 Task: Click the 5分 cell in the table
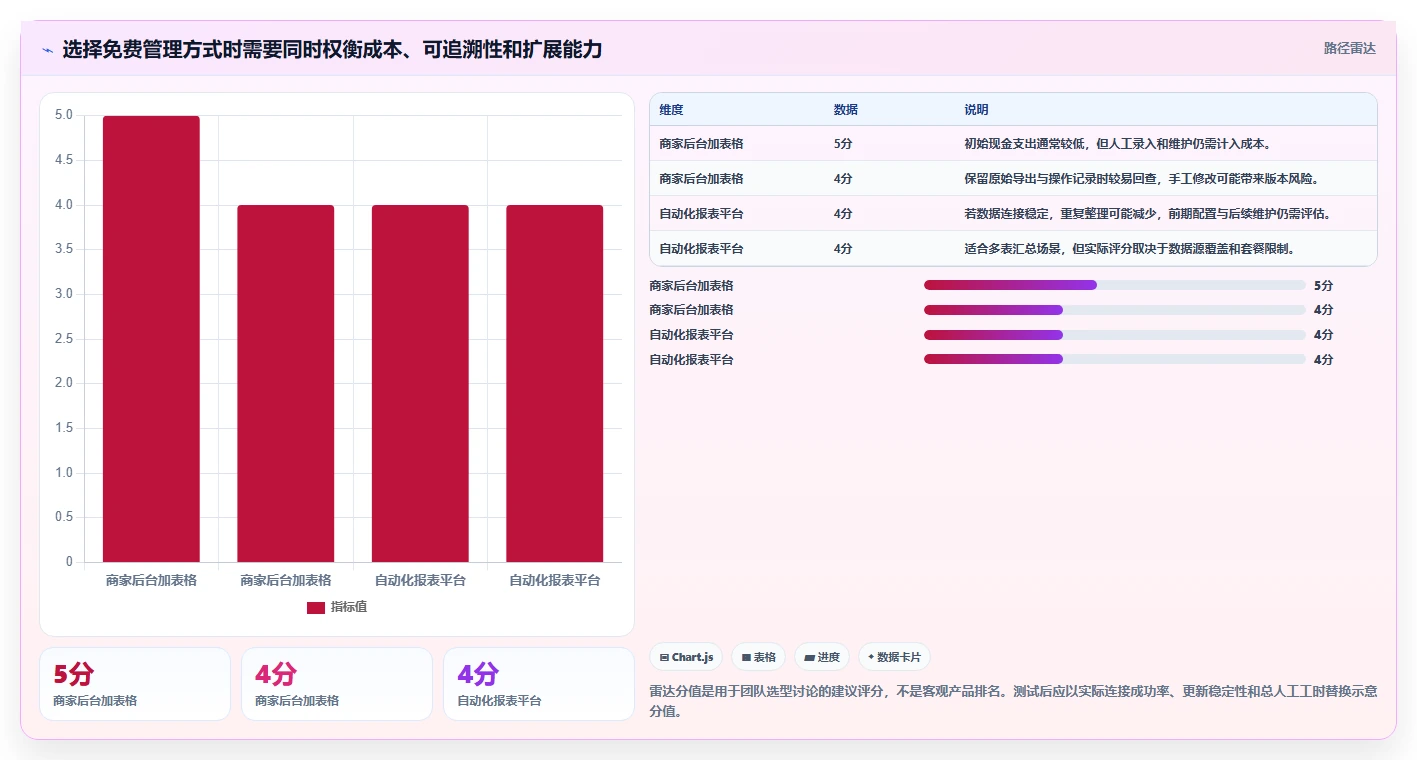[843, 144]
